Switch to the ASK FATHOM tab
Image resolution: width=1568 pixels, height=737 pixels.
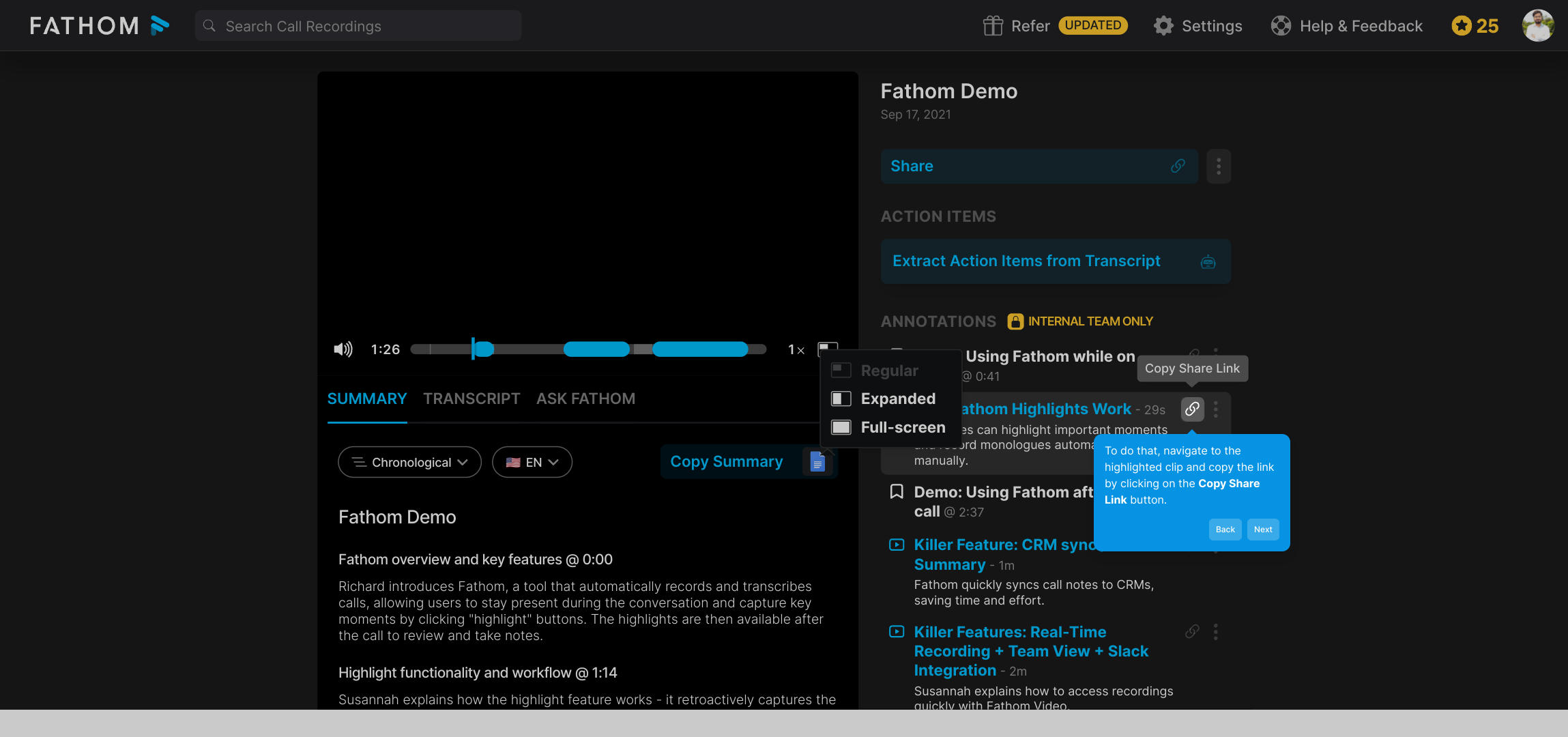pos(585,399)
